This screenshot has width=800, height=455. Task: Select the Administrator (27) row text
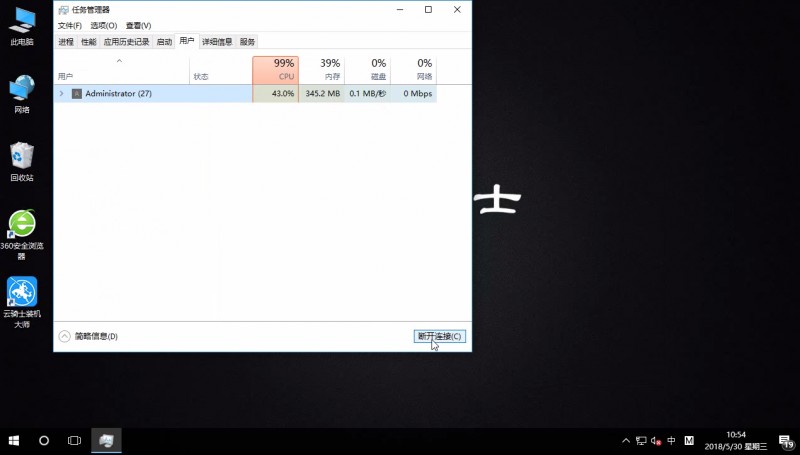tap(118, 94)
